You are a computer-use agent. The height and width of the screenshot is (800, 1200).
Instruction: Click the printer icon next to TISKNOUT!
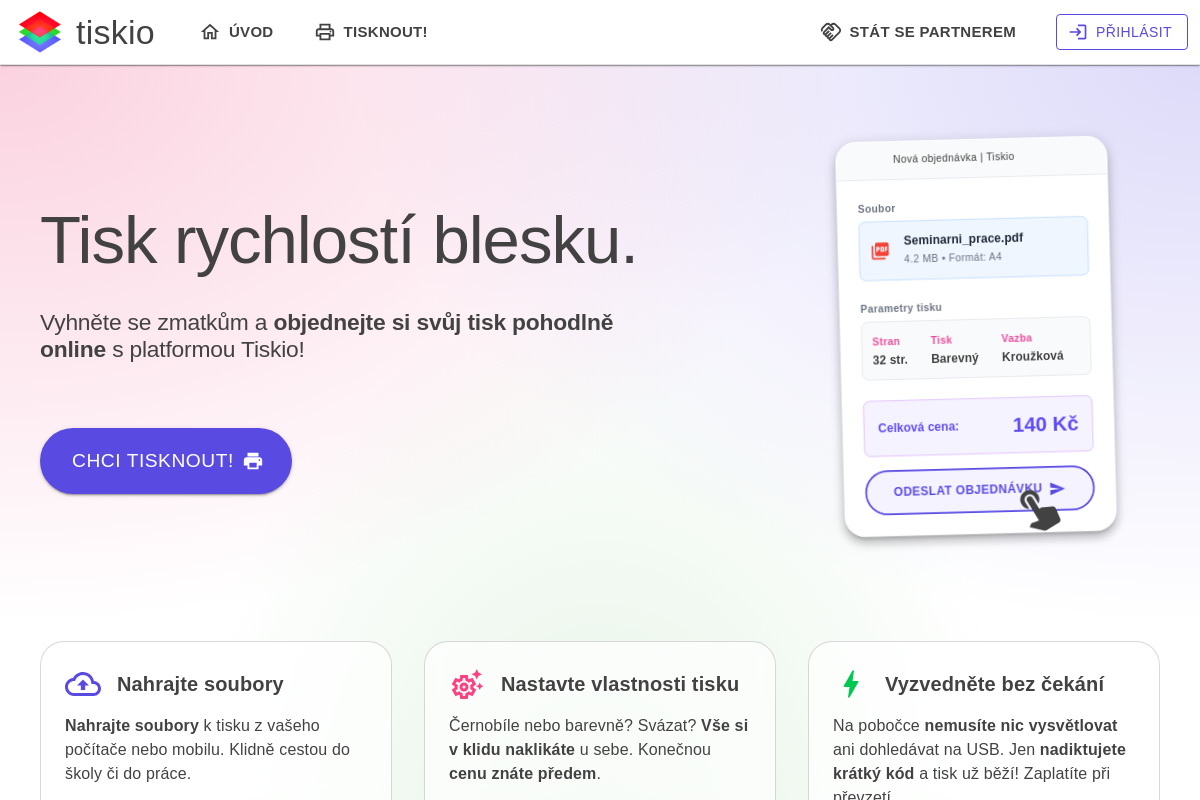[325, 32]
